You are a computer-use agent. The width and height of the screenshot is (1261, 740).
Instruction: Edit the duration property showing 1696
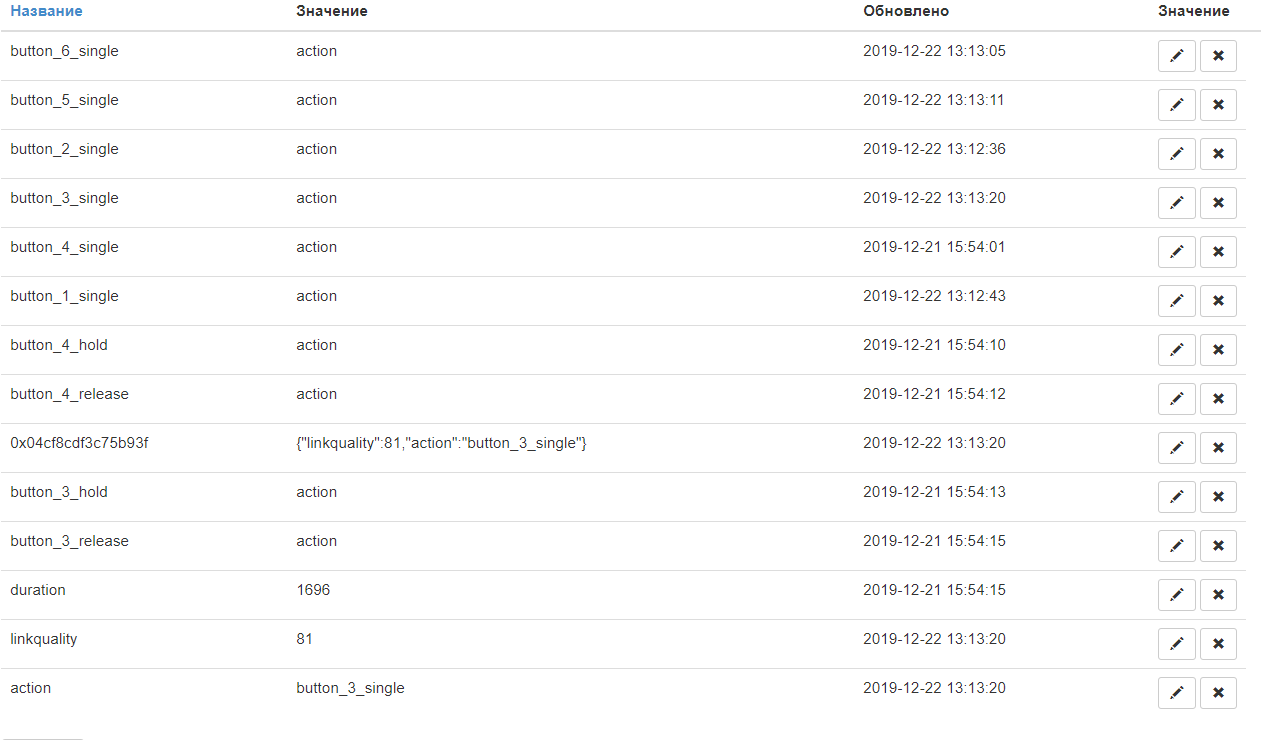pyautogui.click(x=1176, y=595)
